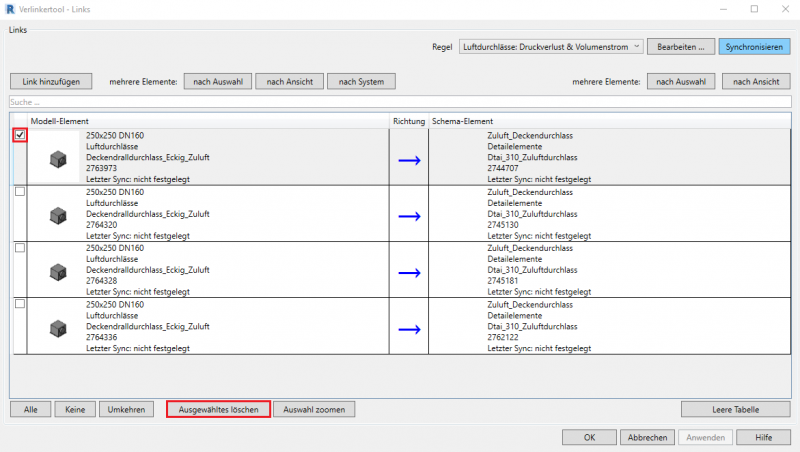Click the cube icon of element 2764320
Screen dimensions: 800x452
pyautogui.click(x=58, y=214)
